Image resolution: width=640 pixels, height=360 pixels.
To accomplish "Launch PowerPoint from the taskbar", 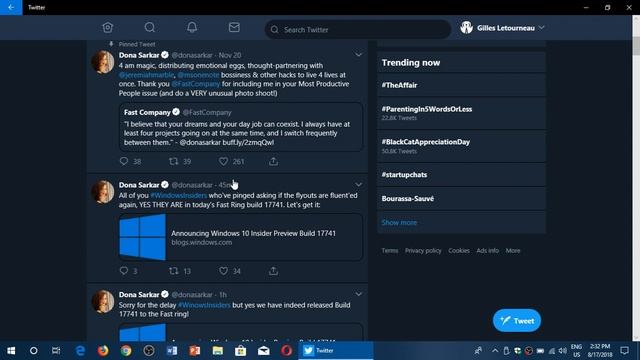I will point(195,350).
